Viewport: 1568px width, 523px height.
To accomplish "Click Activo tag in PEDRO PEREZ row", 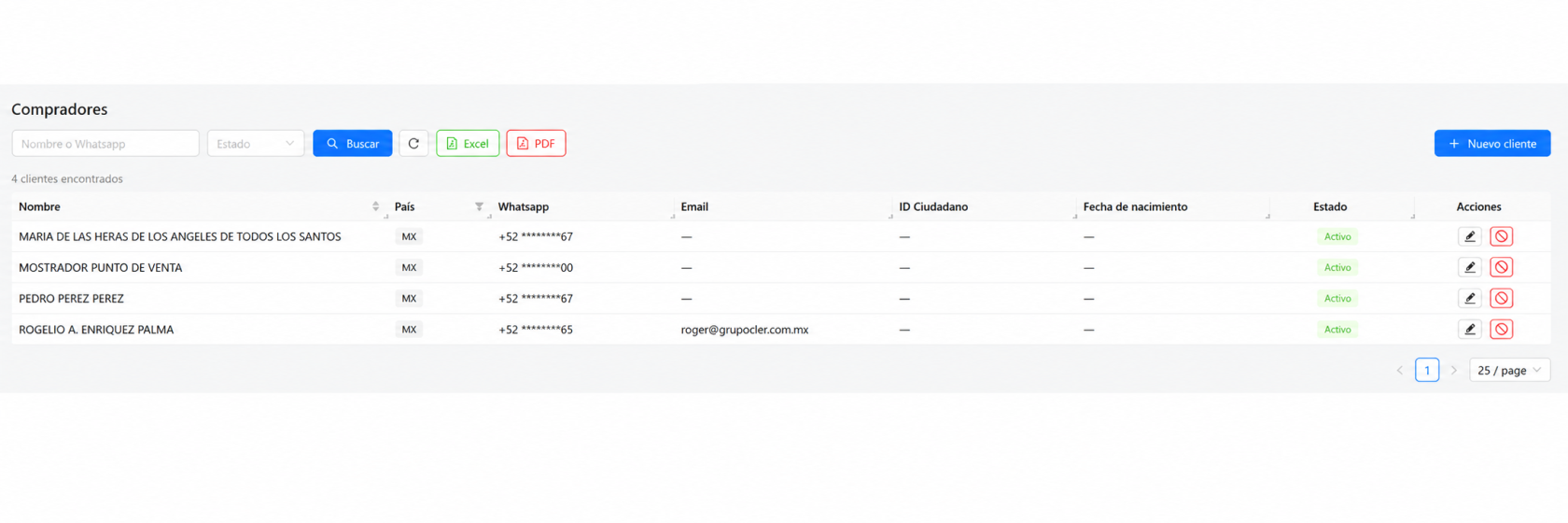I will pyautogui.click(x=1337, y=298).
